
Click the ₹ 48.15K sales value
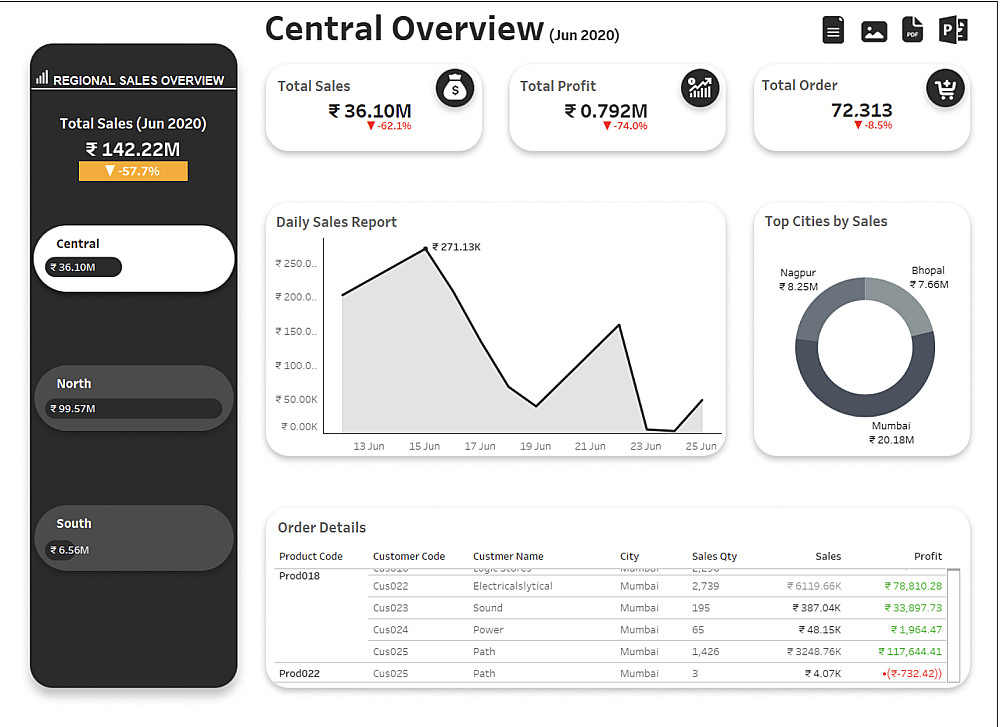[x=820, y=629]
